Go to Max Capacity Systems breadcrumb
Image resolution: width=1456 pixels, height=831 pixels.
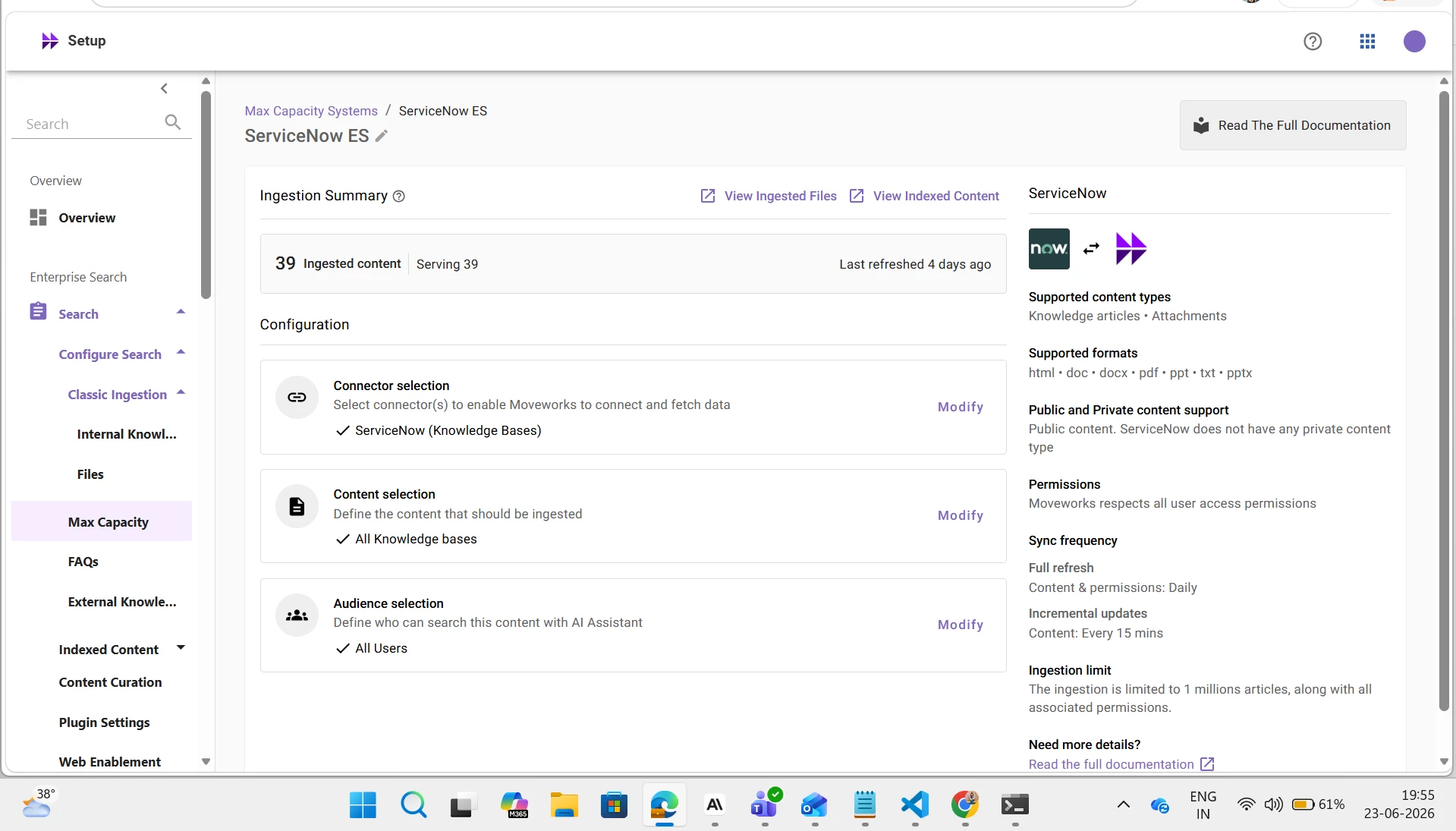311,111
